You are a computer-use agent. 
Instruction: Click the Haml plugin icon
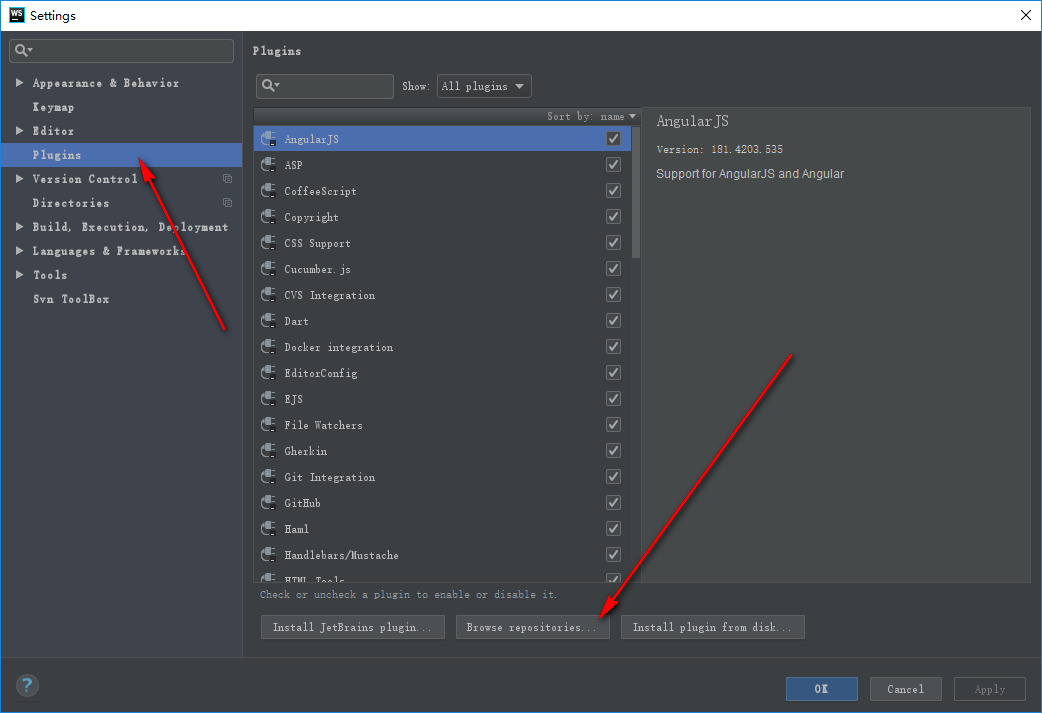point(268,528)
